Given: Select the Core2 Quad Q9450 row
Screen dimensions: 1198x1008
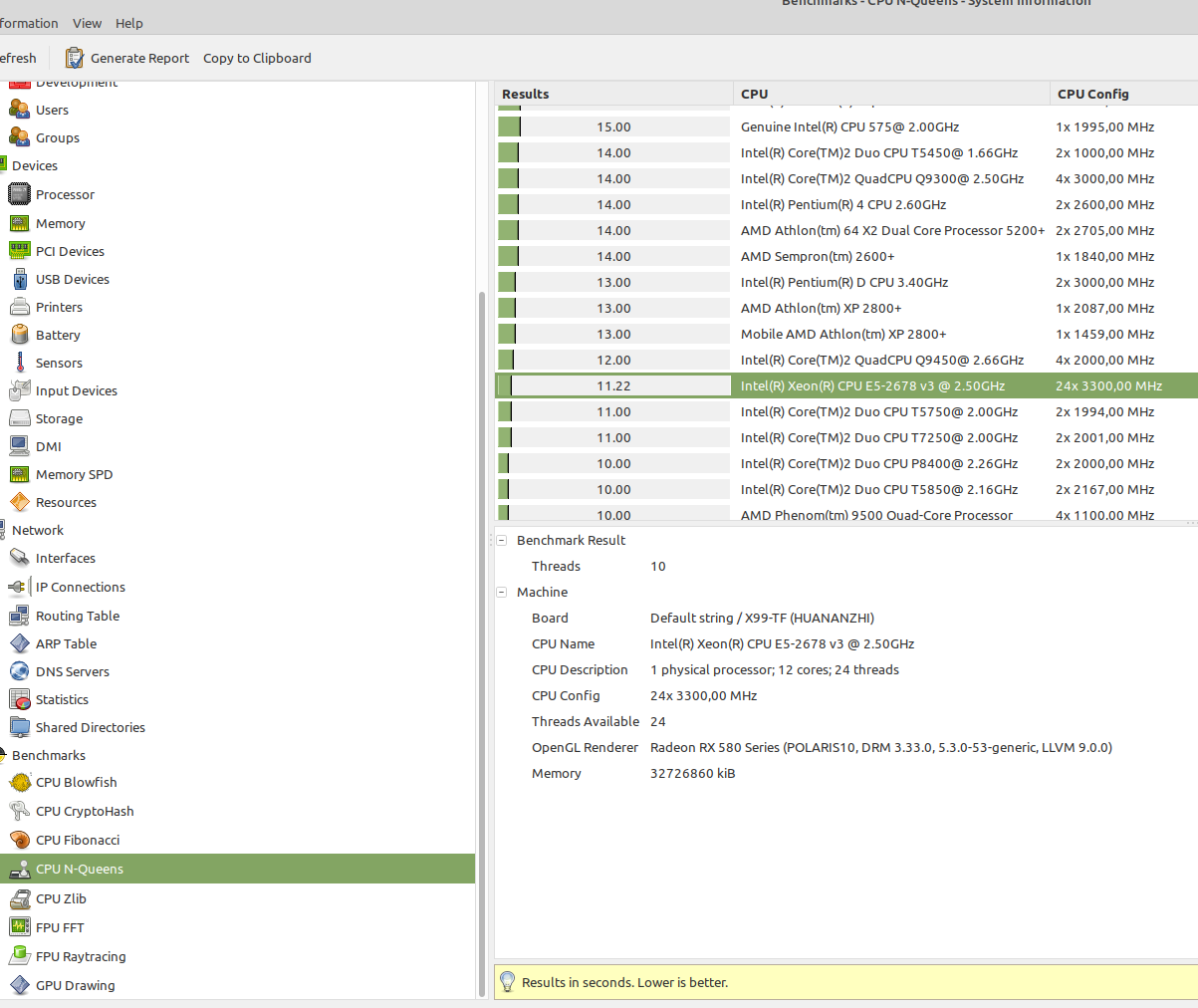Looking at the screenshot, I should coord(846,360).
